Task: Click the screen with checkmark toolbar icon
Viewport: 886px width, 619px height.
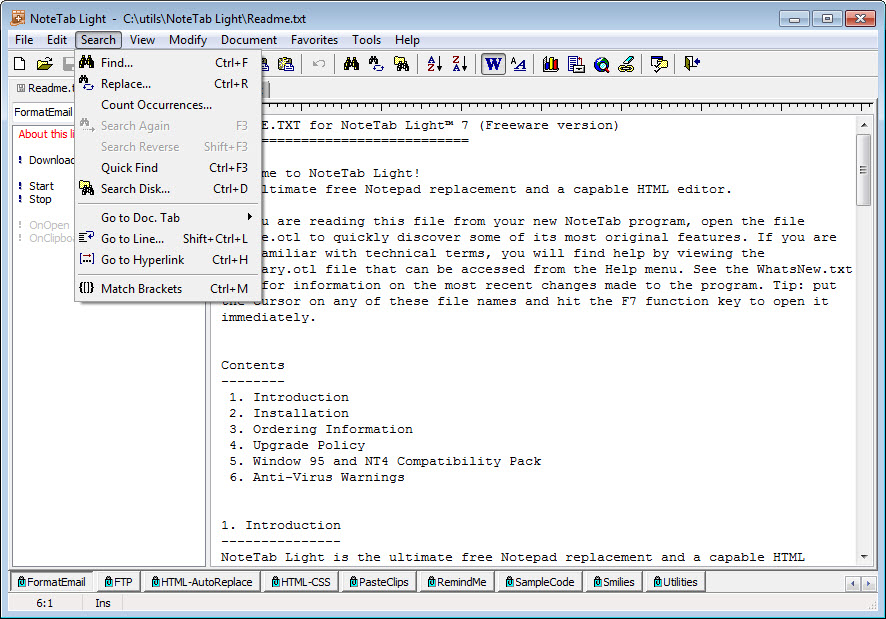Action: [x=659, y=64]
